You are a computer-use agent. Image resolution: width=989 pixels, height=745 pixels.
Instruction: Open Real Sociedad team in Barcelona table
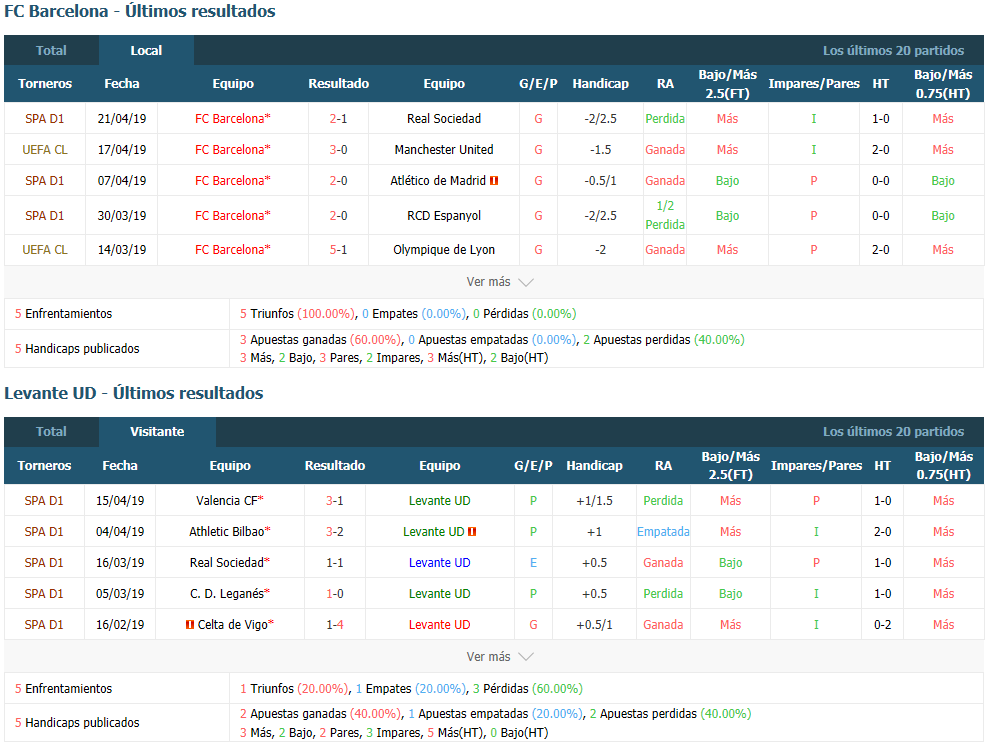coord(444,119)
